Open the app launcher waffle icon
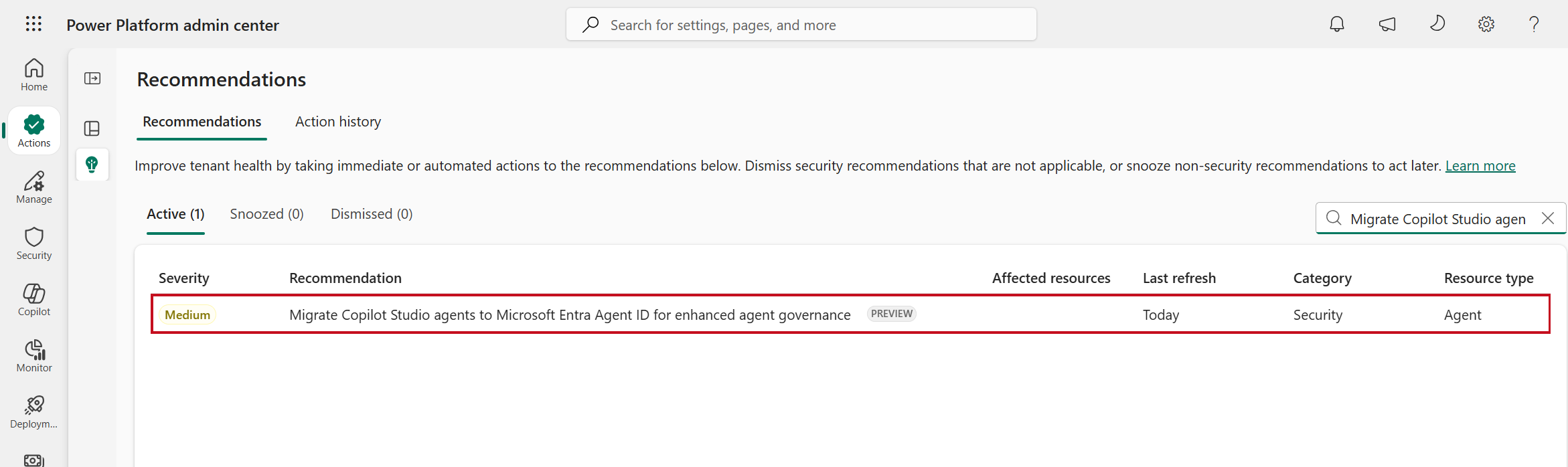The width and height of the screenshot is (1568, 467). coord(33,24)
